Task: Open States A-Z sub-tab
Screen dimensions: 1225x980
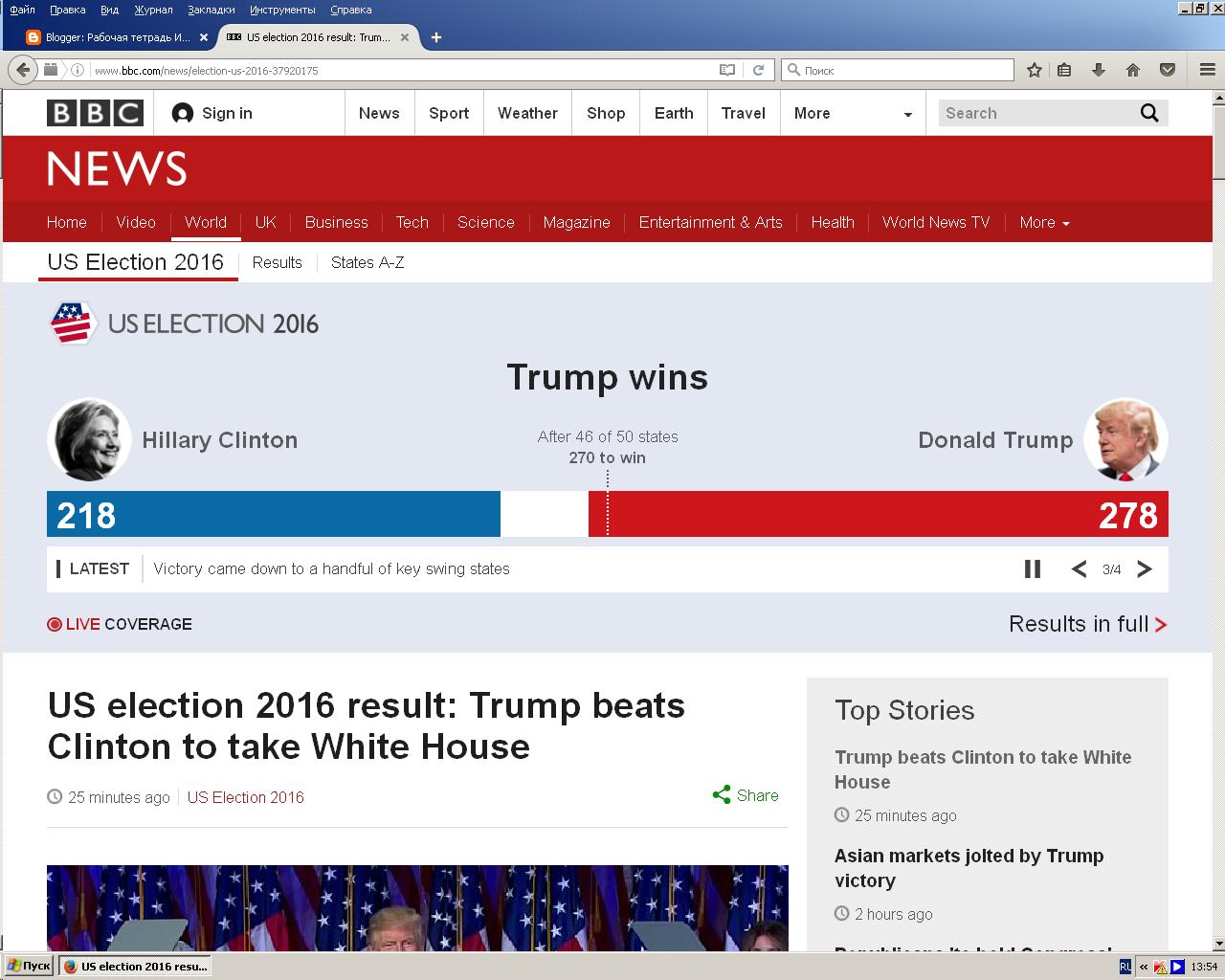Action: tap(367, 262)
